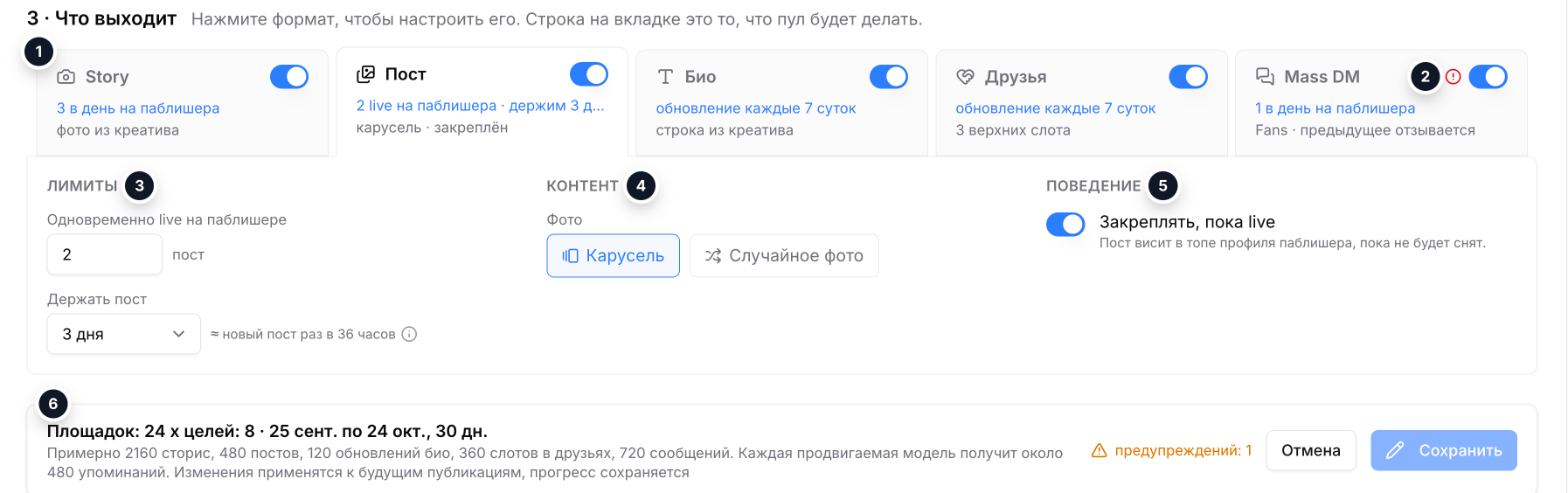Click the gallery icon next to Пост
This screenshot has width=1568, height=493.
366,74
